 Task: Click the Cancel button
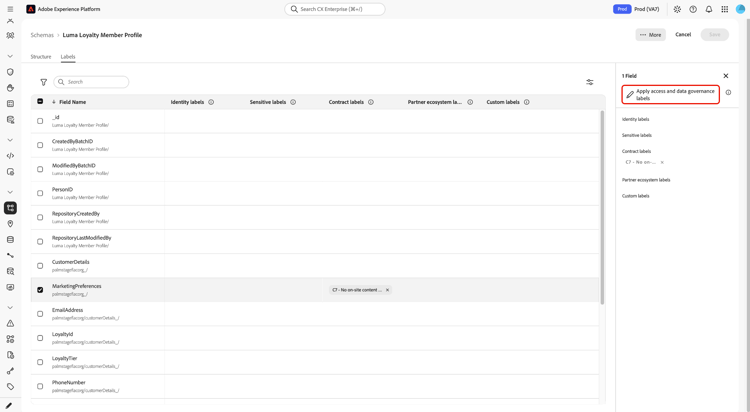[x=683, y=34]
